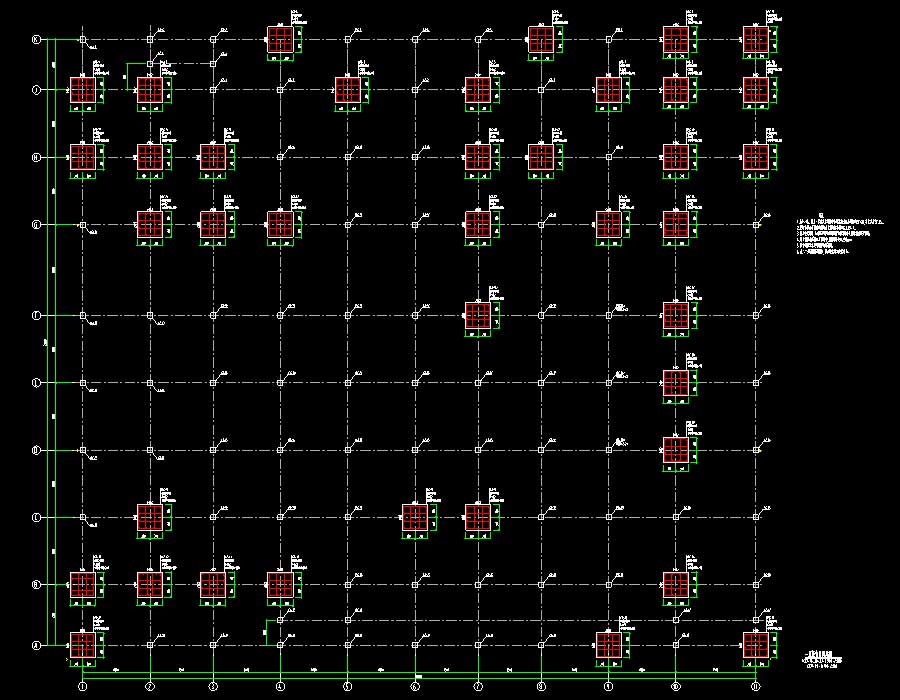Select grid axis bubble J on left
Screen dimensions: 900x700
[37, 90]
